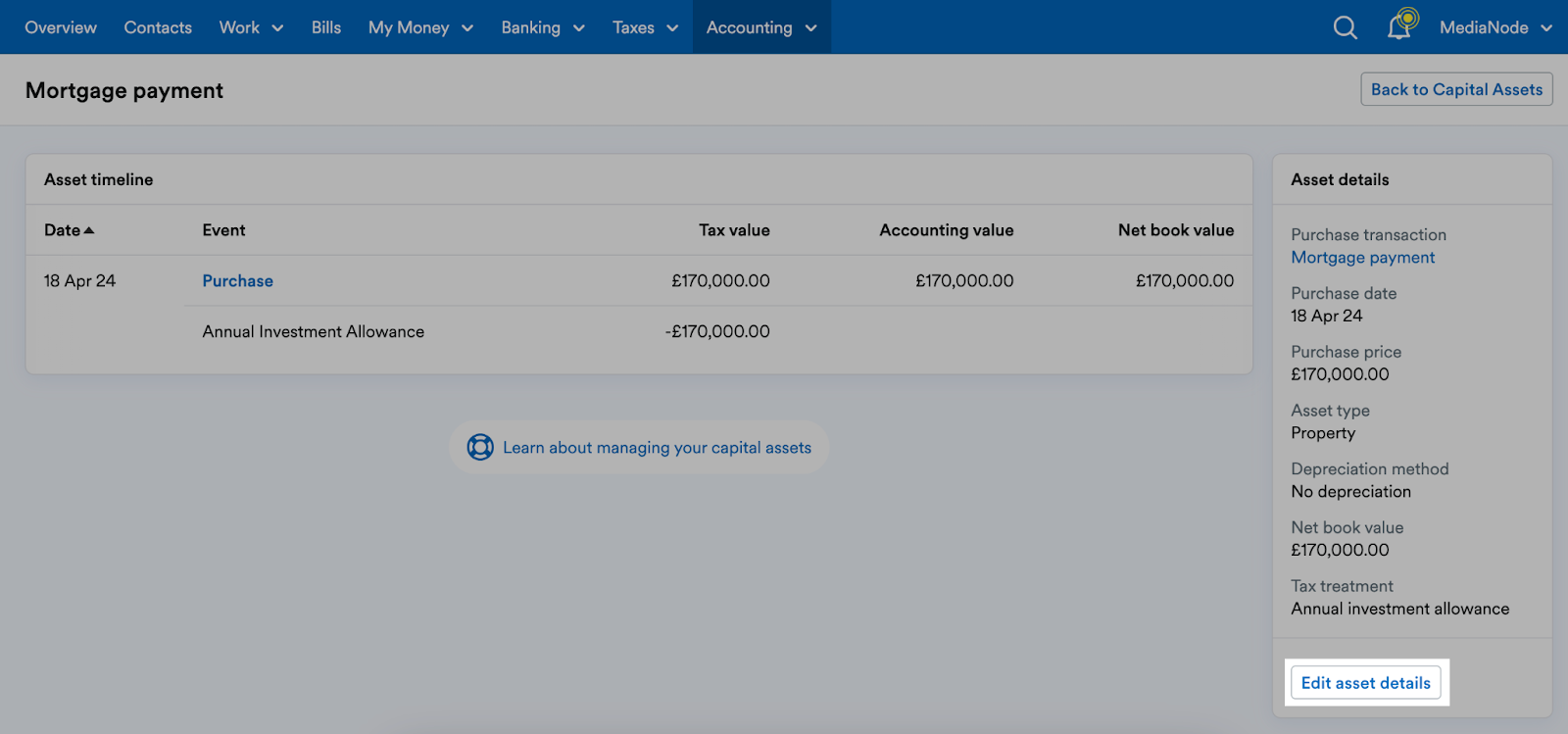
Task: Expand the Taxes menu
Action: (x=645, y=27)
